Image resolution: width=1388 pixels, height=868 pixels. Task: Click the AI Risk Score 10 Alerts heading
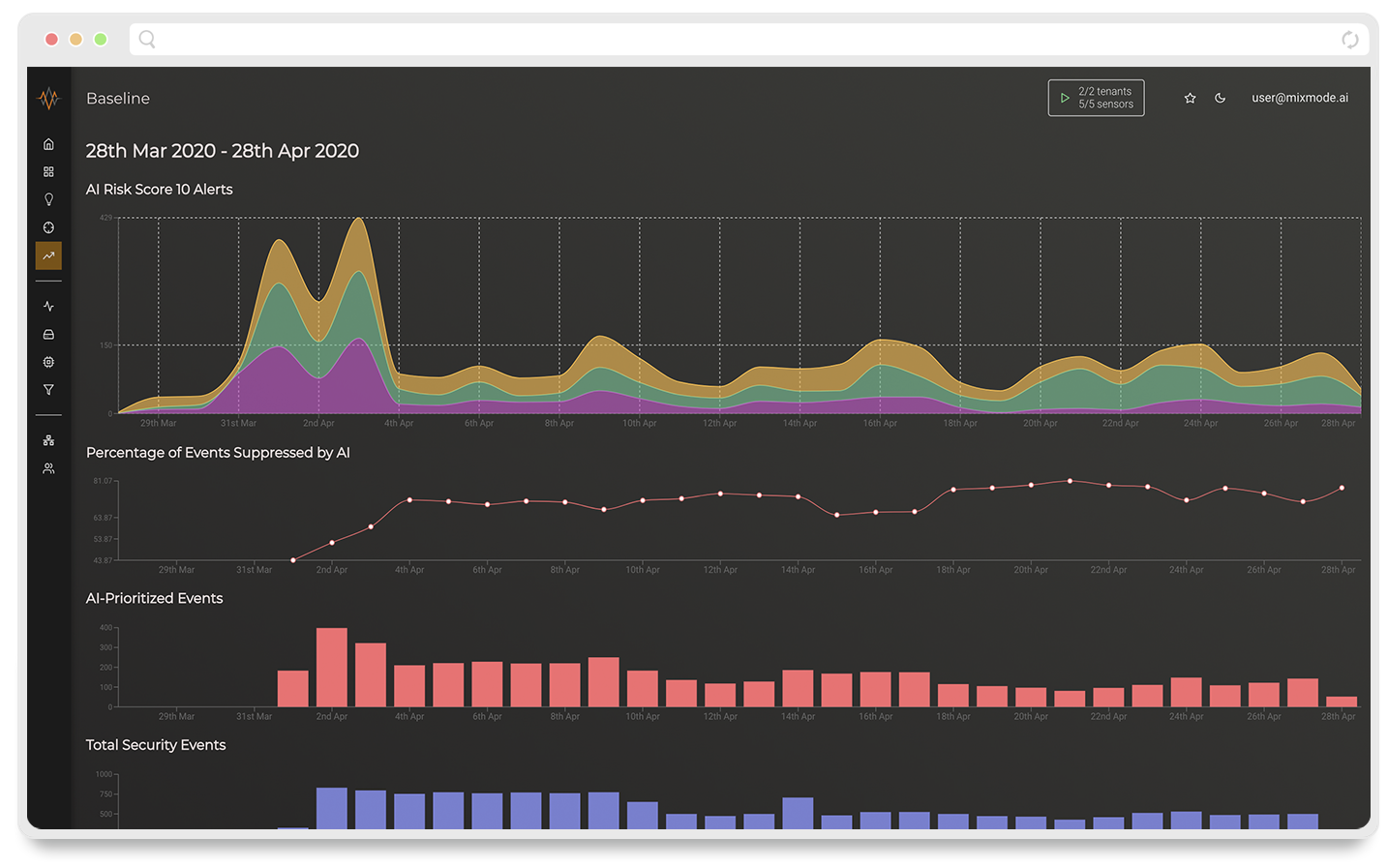point(159,189)
